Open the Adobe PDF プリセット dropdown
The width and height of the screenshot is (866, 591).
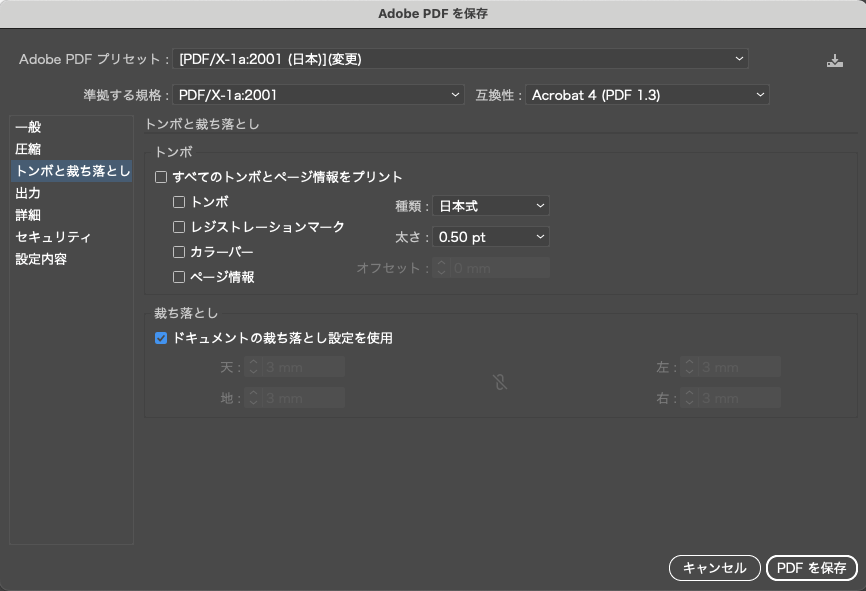point(460,59)
